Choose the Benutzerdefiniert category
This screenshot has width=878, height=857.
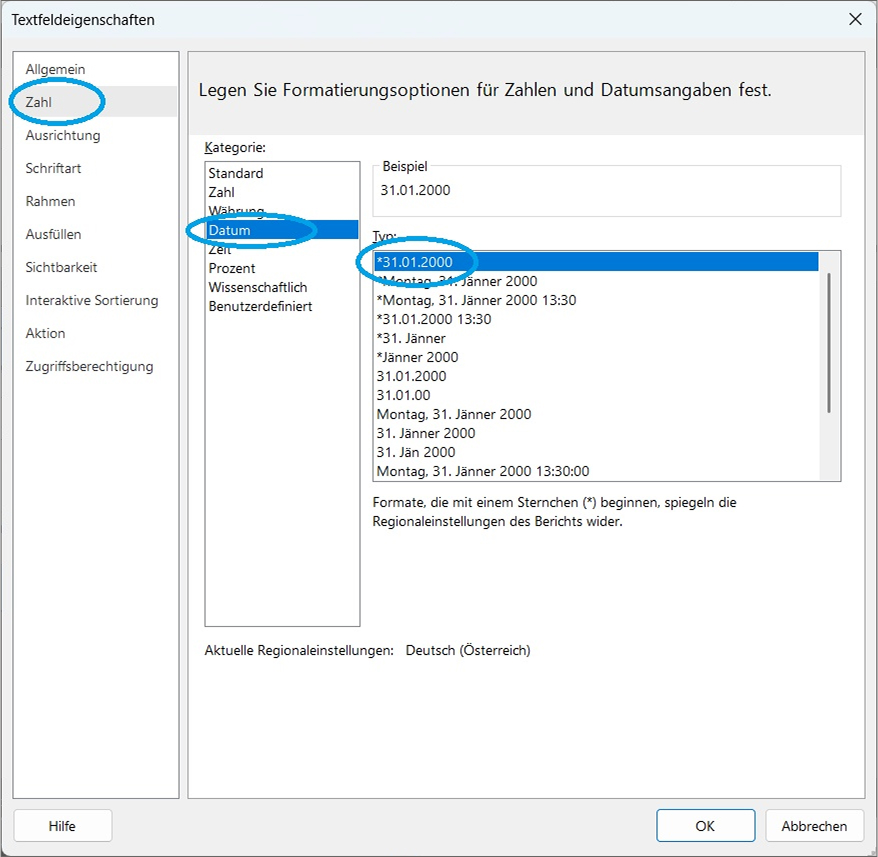[x=260, y=306]
